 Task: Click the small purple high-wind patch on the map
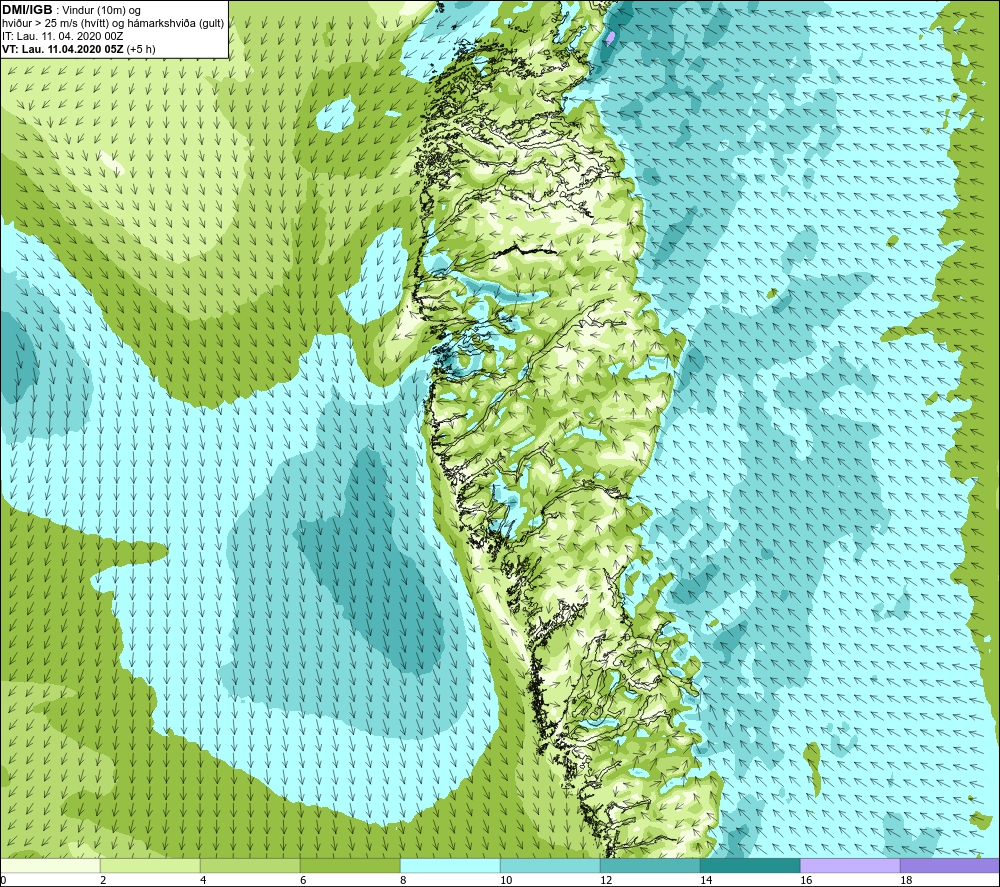[x=610, y=38]
